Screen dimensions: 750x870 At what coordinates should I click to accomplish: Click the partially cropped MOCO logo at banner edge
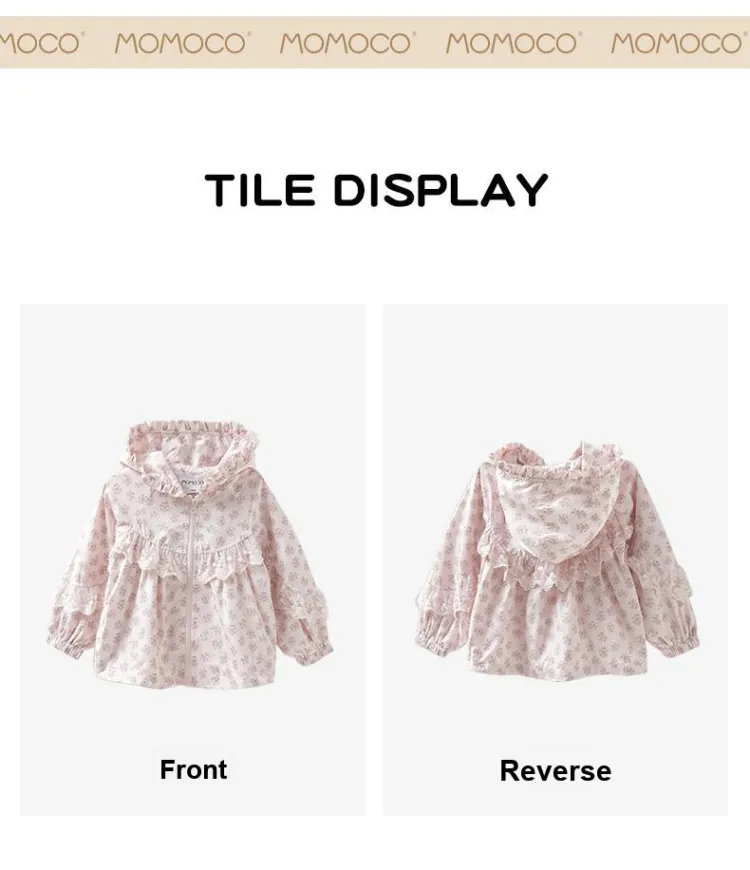(x=39, y=43)
